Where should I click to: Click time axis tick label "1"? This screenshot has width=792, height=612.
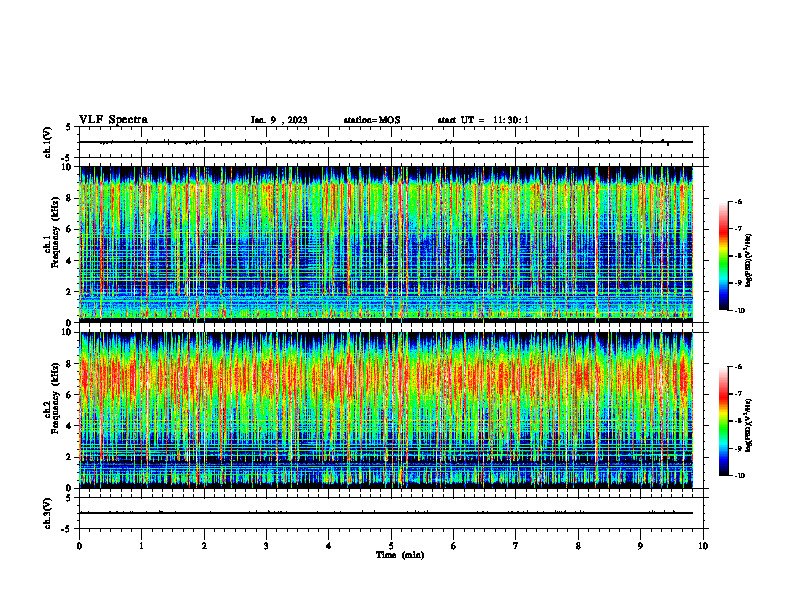pyautogui.click(x=141, y=546)
